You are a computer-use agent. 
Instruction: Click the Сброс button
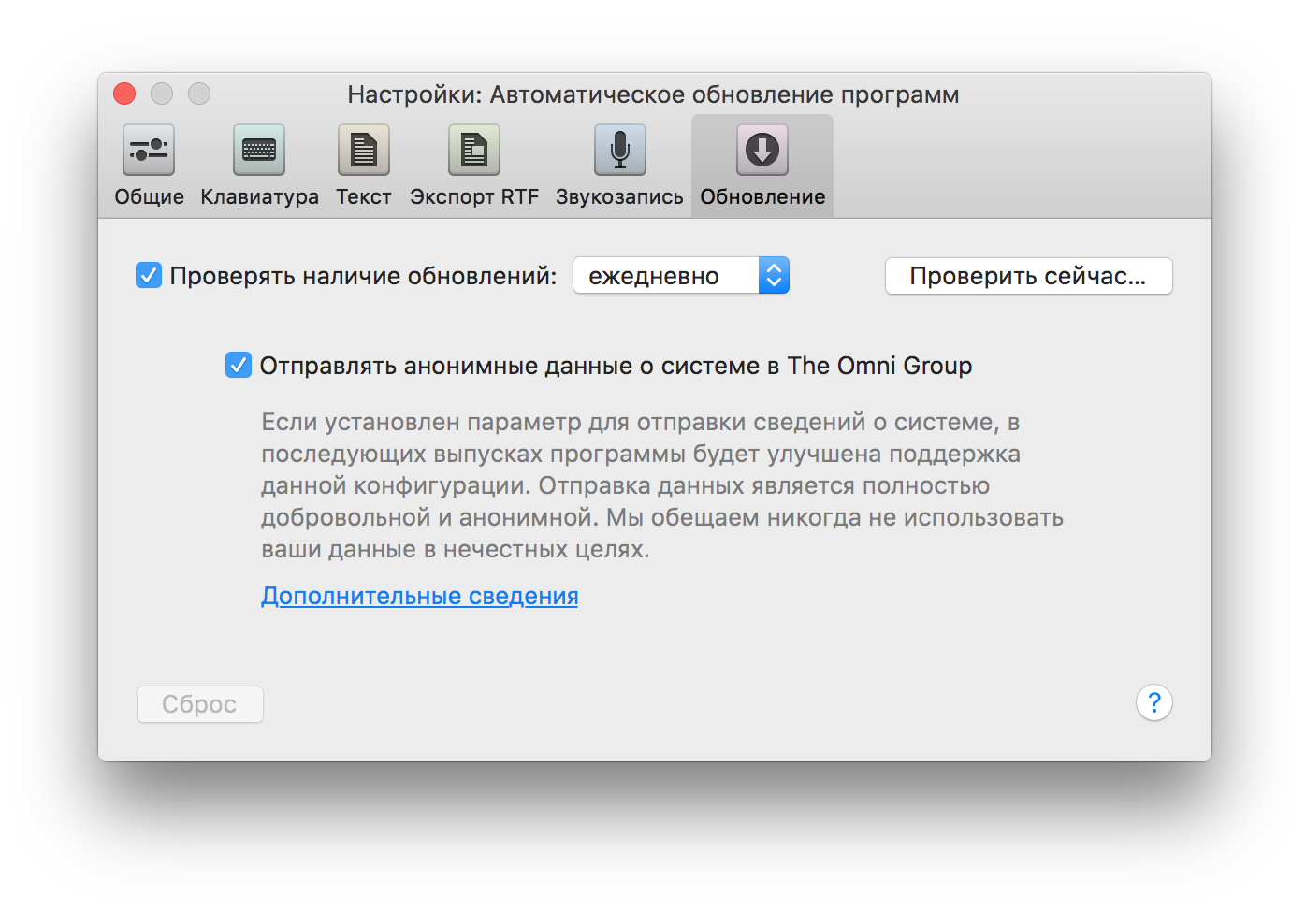coord(199,704)
